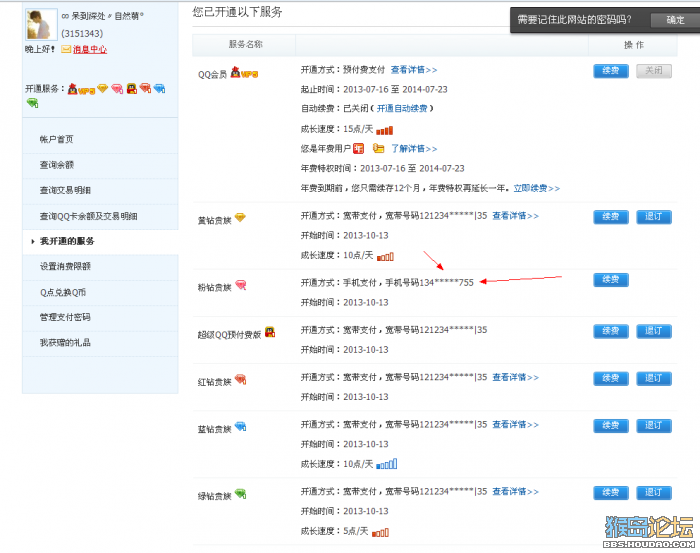Click pink diamond icon in 开通服务 row
The height and width of the screenshot is (553, 700).
coord(117,89)
